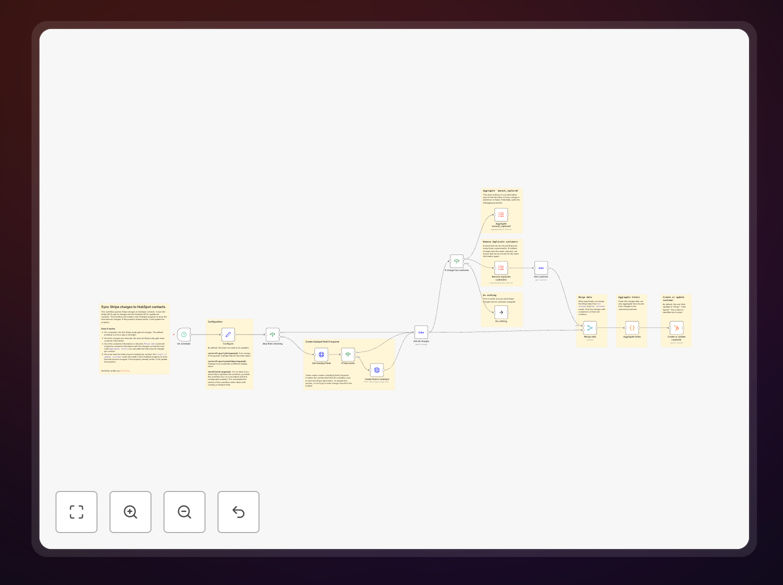The width and height of the screenshot is (783, 585).
Task: Select the Get customer Stripe node
Action: pos(541,268)
